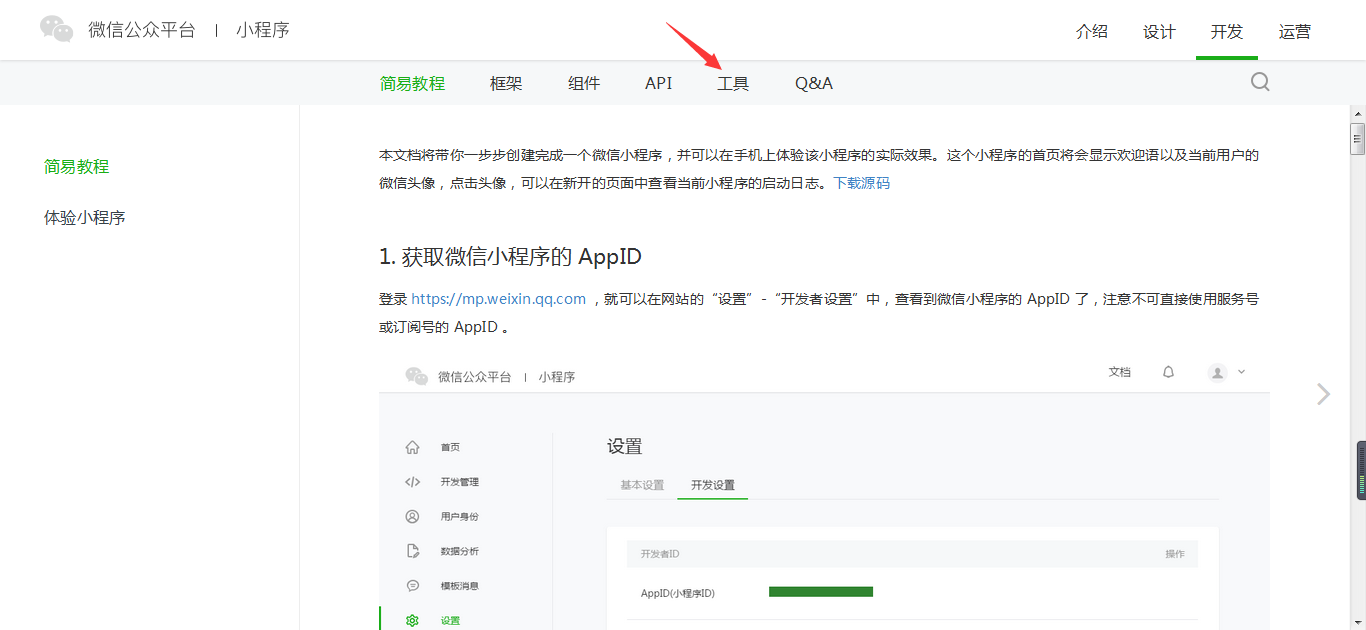This screenshot has width=1366, height=630.
Task: Switch to 简易教程 in sub navigation bar
Action: (412, 83)
